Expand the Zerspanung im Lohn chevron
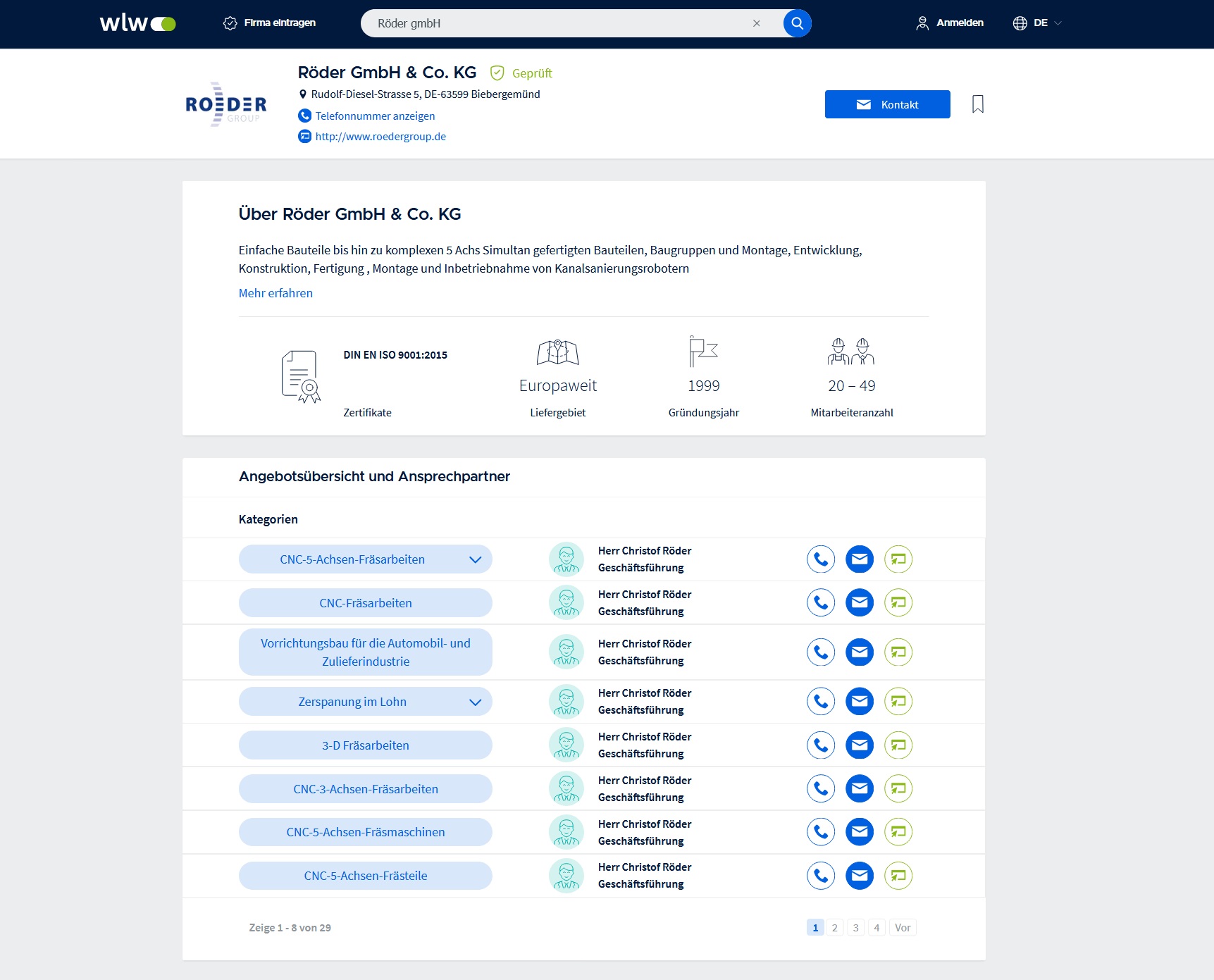 coord(476,702)
